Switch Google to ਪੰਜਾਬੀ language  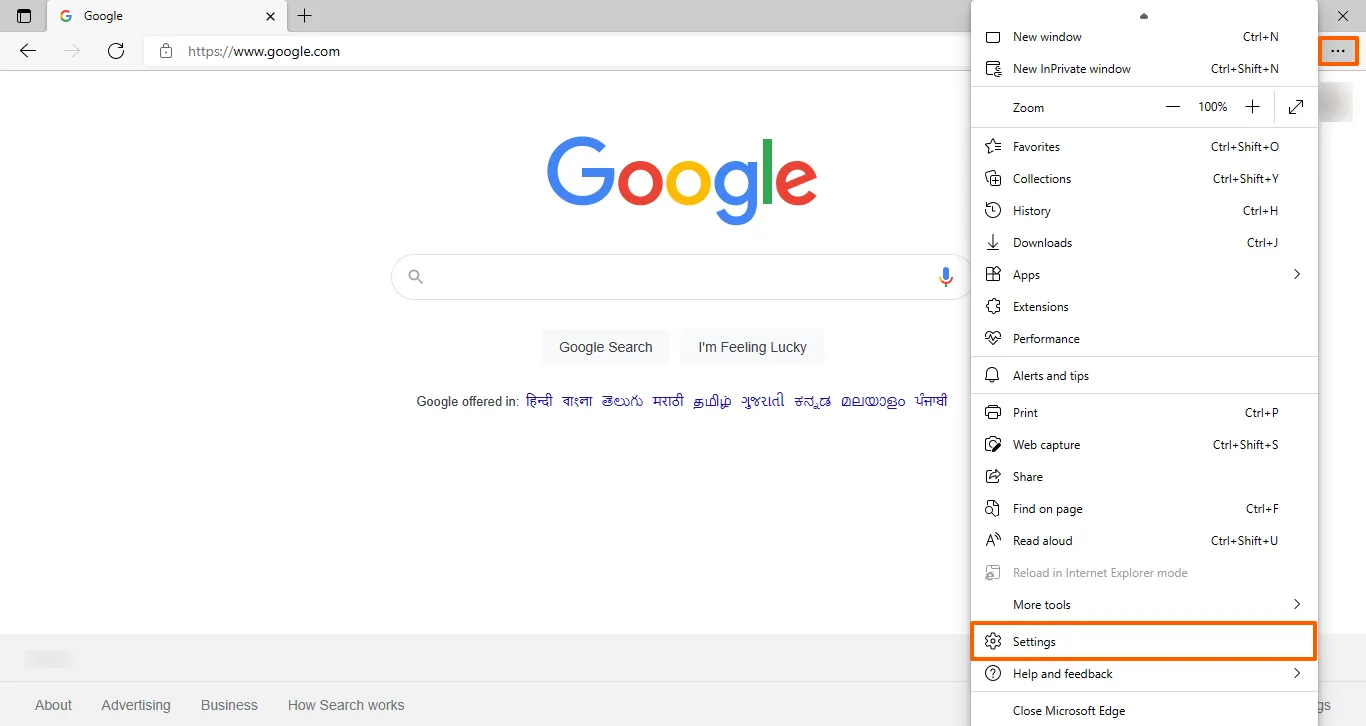(x=931, y=401)
